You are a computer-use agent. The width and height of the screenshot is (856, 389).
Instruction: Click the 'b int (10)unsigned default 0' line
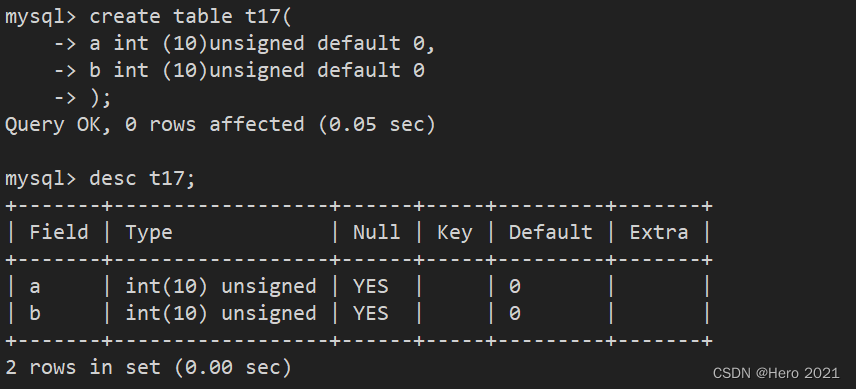click(x=257, y=70)
